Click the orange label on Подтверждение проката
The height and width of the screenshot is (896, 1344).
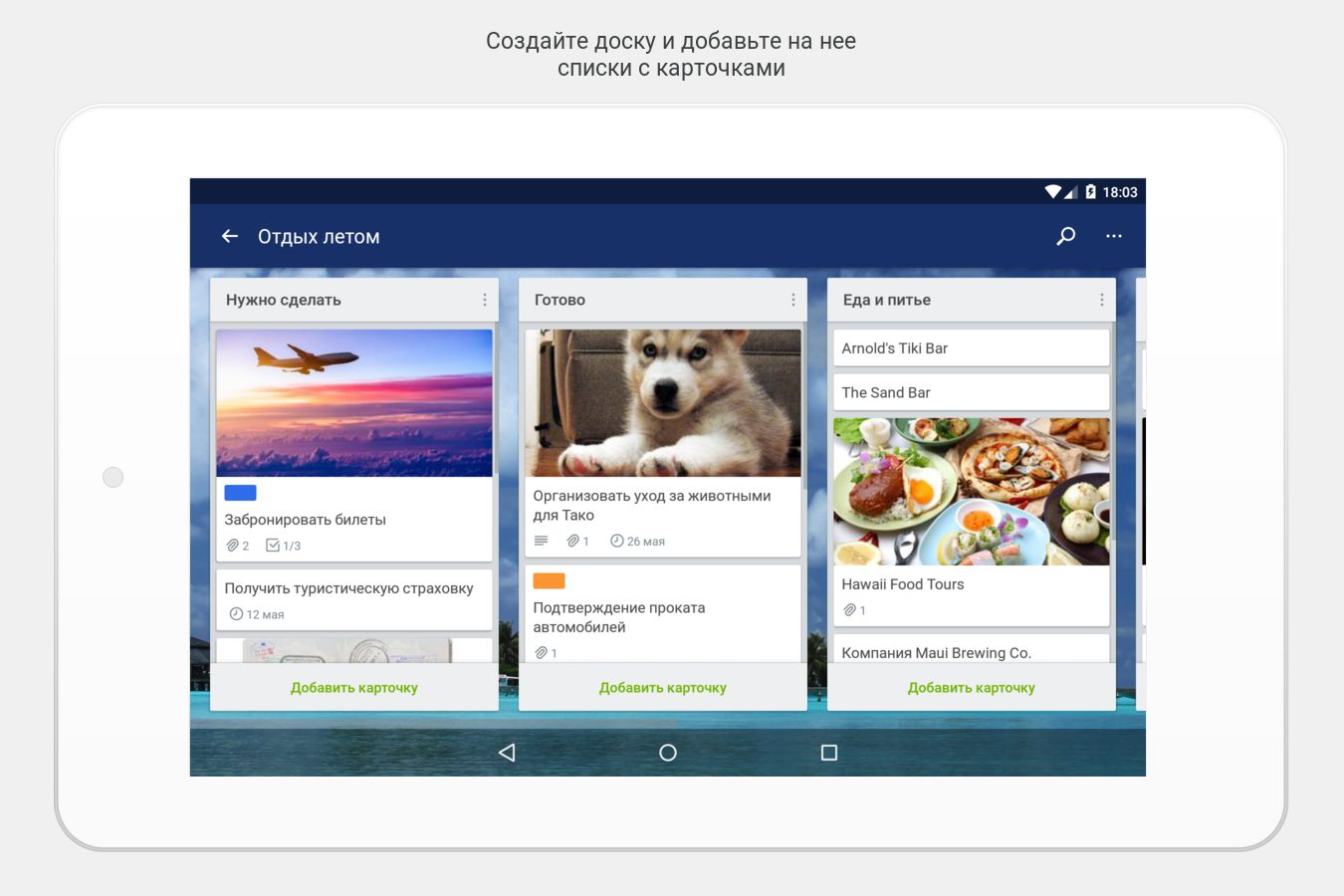[x=550, y=581]
